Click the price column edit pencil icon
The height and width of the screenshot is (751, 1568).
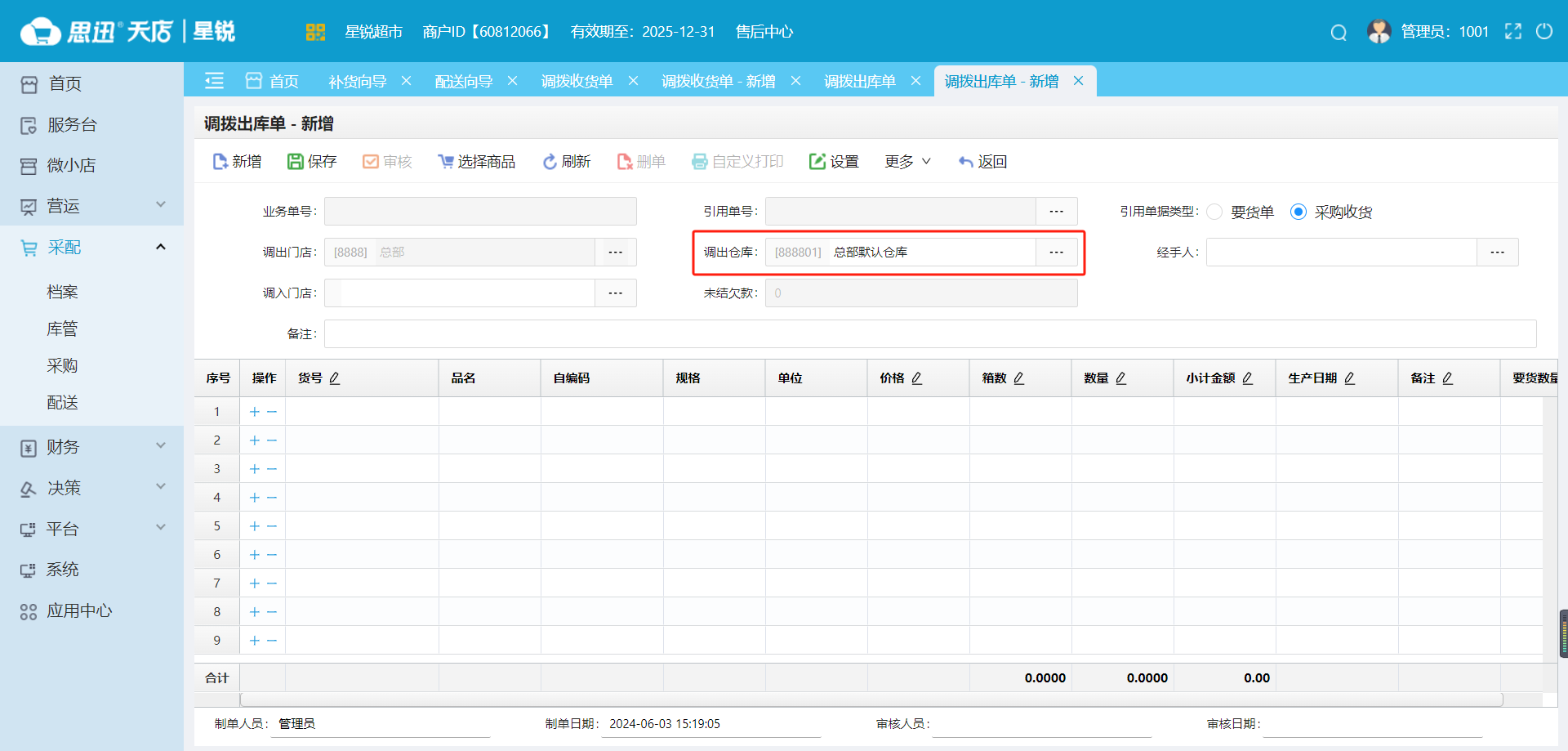click(916, 378)
